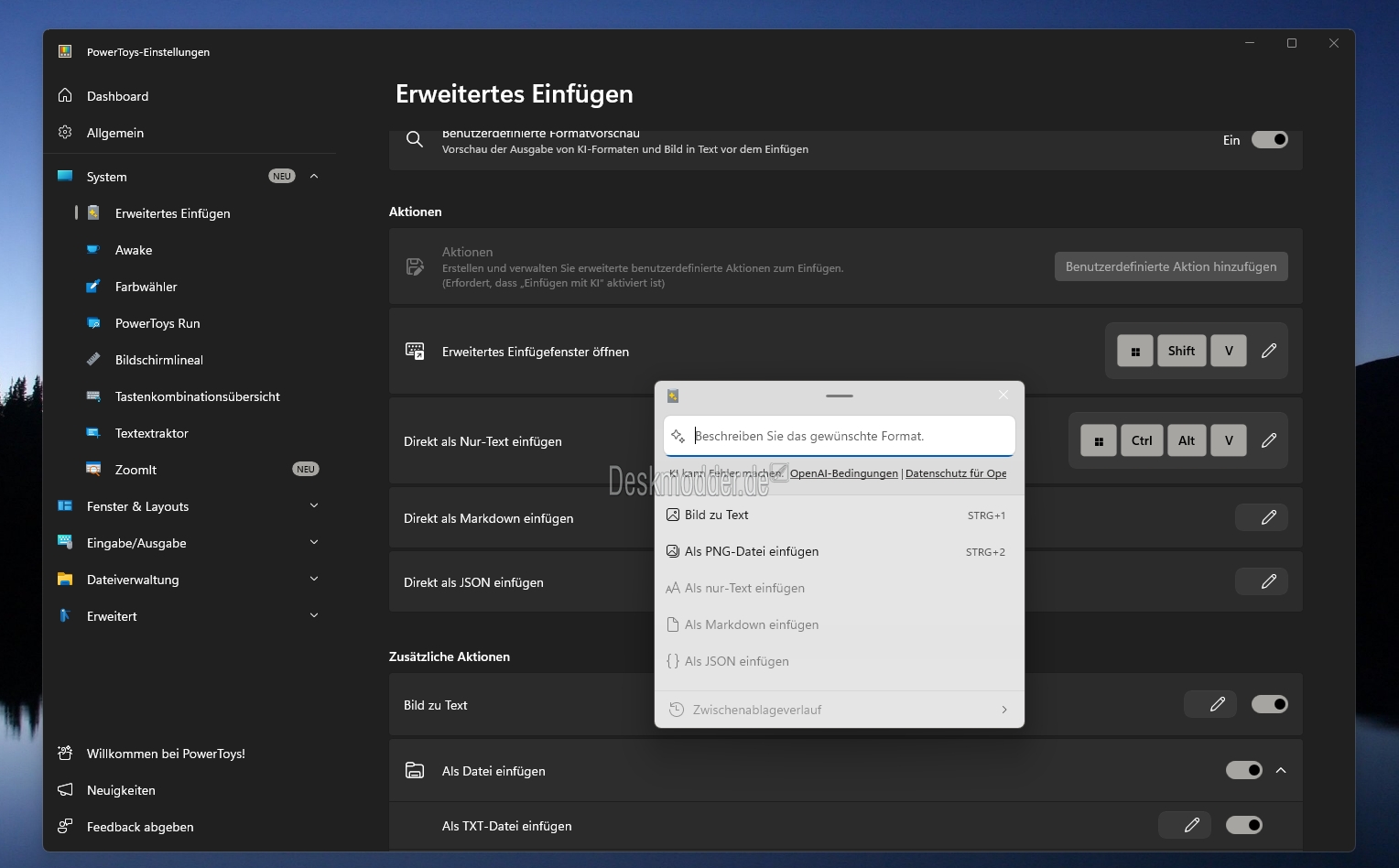Click Windows key in open-window shortcut
This screenshot has height=868, width=1399.
1135,351
